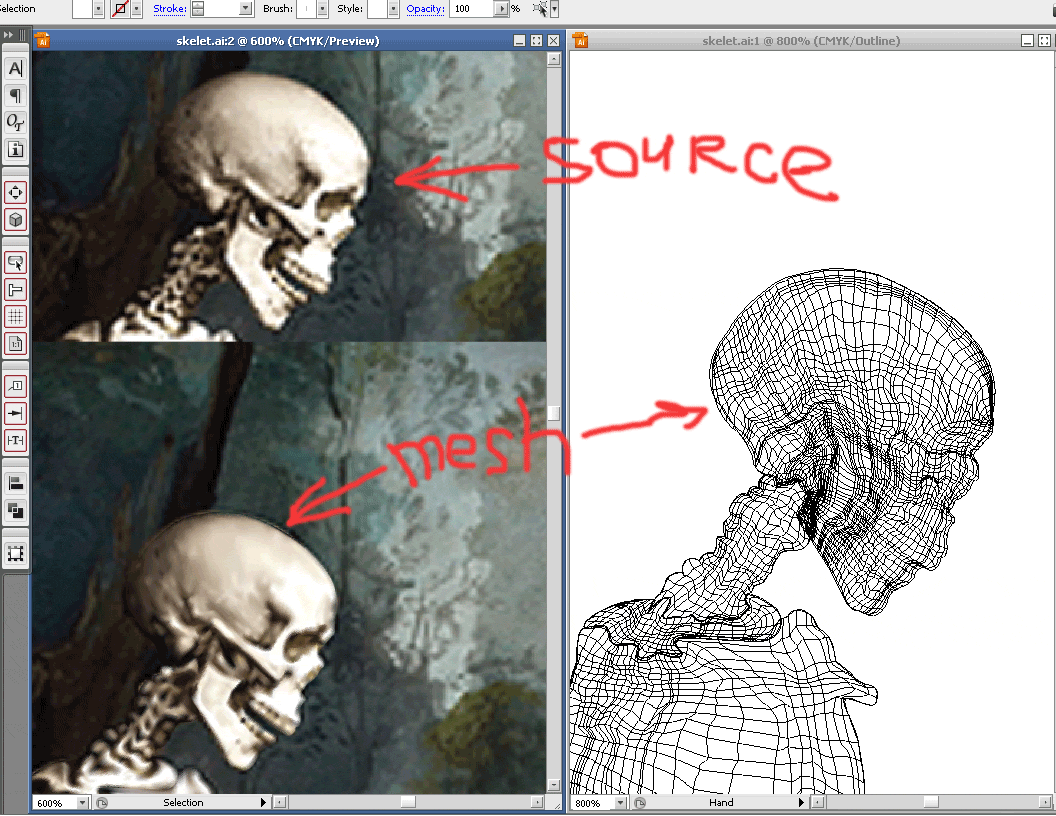Click the Selection tool status text
The image size is (1056, 816).
coord(183,803)
